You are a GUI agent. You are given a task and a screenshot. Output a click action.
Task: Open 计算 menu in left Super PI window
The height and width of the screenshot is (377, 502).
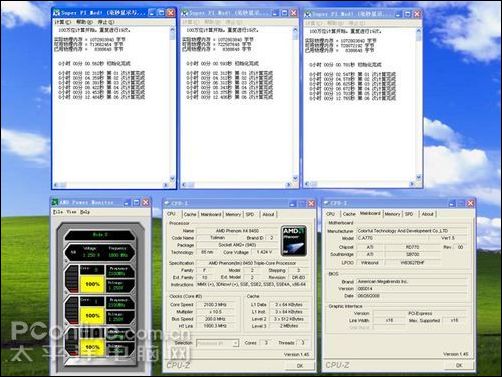click(x=62, y=22)
